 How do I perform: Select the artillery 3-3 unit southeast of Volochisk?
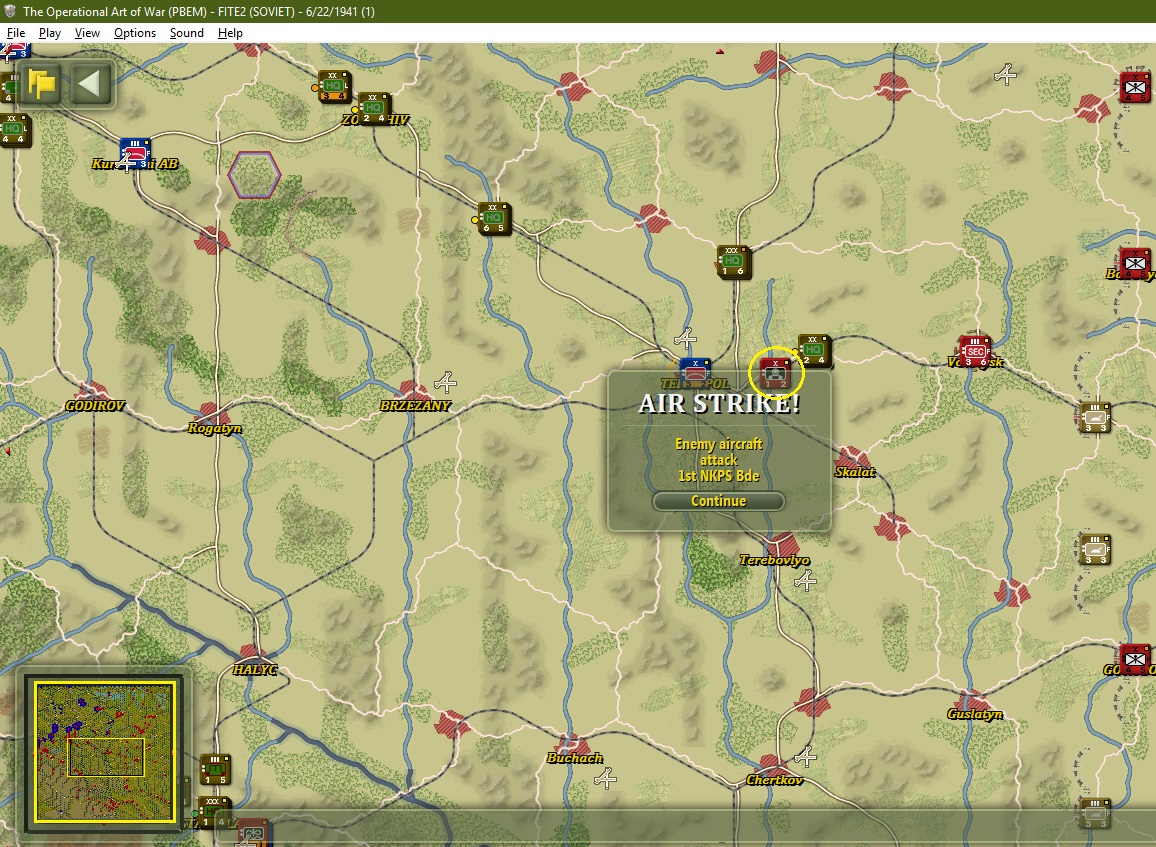(x=1095, y=417)
